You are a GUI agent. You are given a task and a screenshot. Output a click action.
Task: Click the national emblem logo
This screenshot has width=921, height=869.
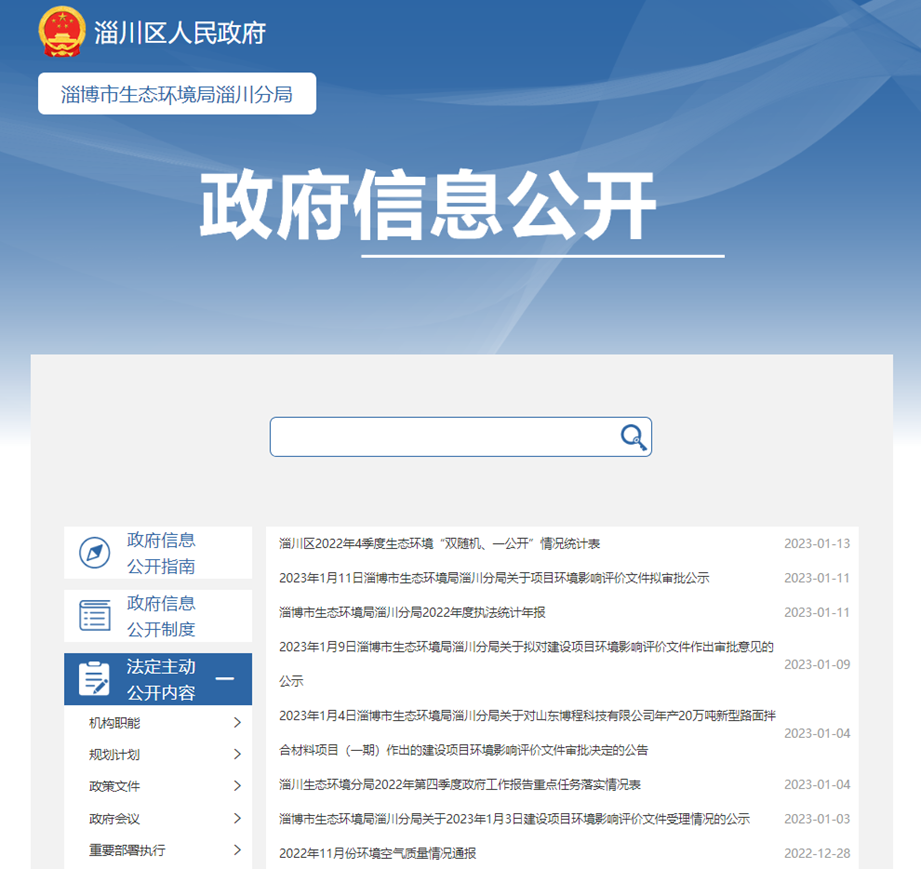tap(62, 33)
